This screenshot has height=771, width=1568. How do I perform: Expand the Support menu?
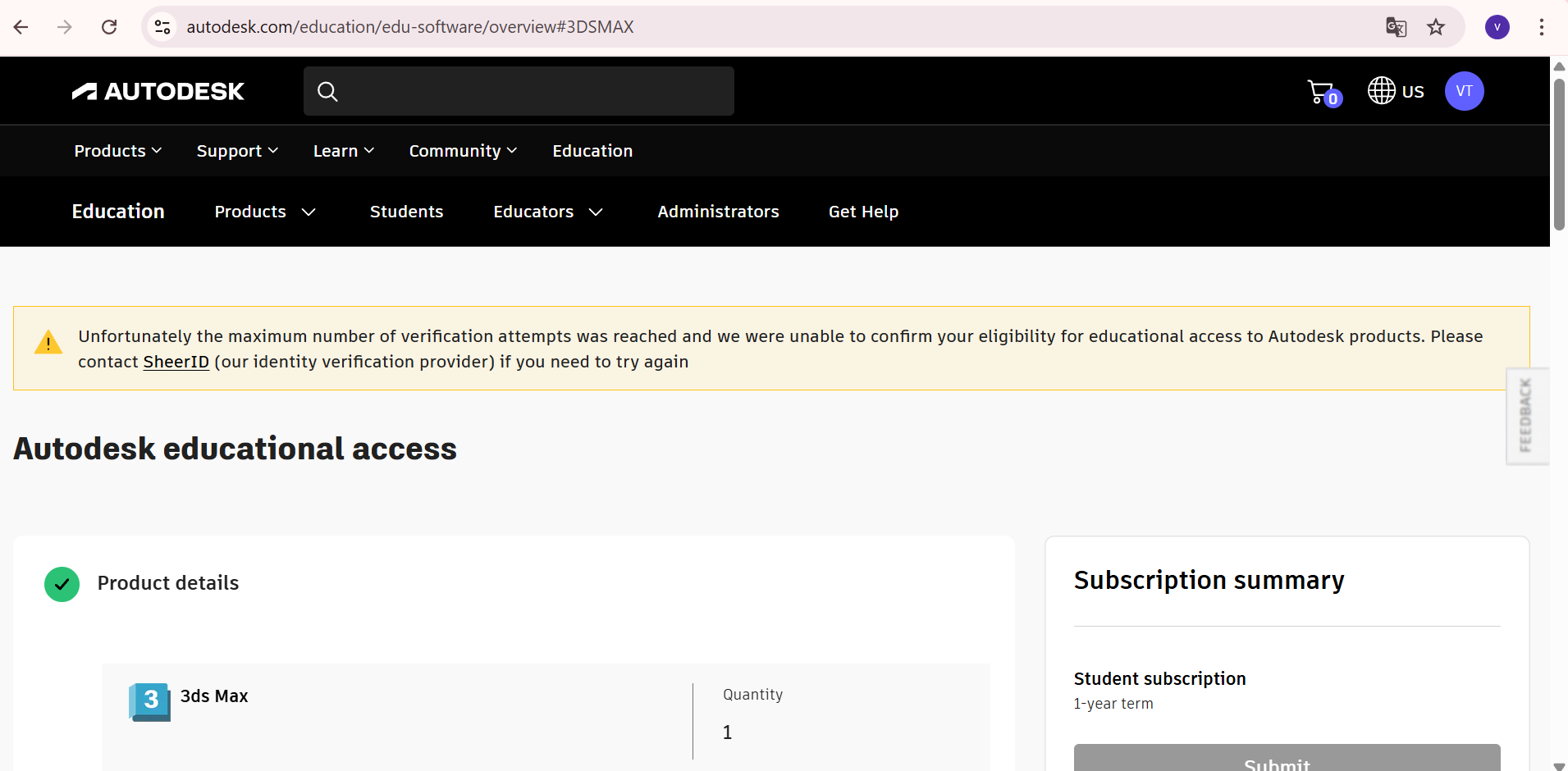(237, 151)
